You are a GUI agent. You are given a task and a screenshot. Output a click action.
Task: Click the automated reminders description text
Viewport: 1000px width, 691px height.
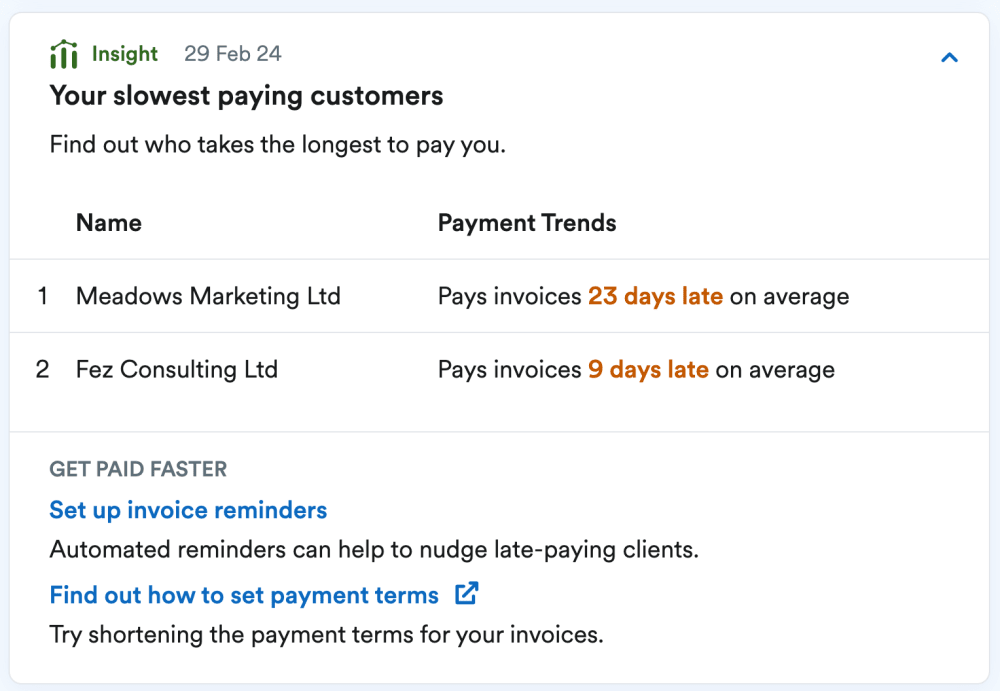click(x=374, y=549)
